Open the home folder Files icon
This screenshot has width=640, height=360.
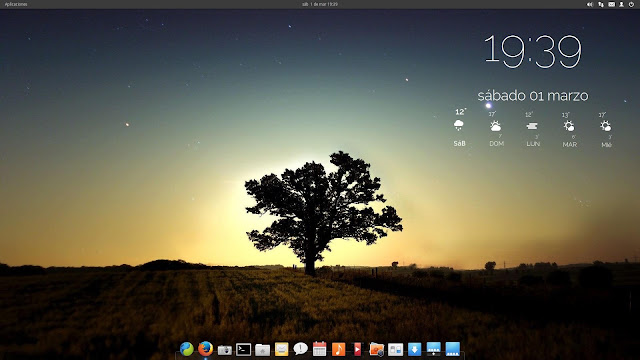point(262,350)
